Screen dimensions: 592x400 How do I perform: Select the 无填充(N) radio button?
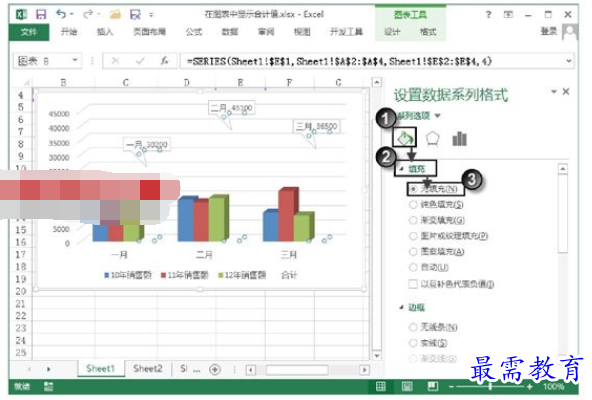tap(413, 188)
